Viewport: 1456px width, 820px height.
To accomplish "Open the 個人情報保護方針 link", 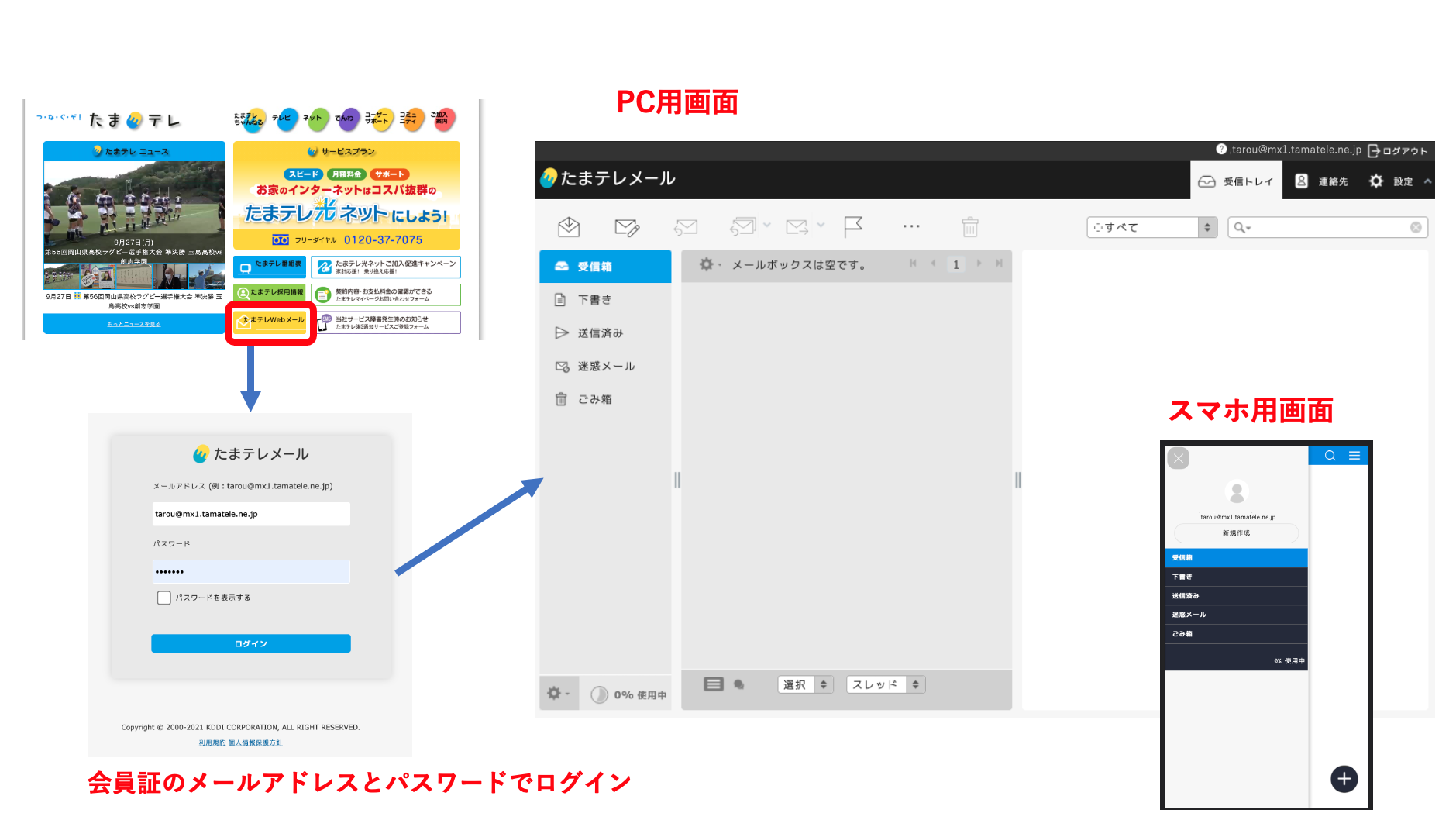I will pos(256,742).
